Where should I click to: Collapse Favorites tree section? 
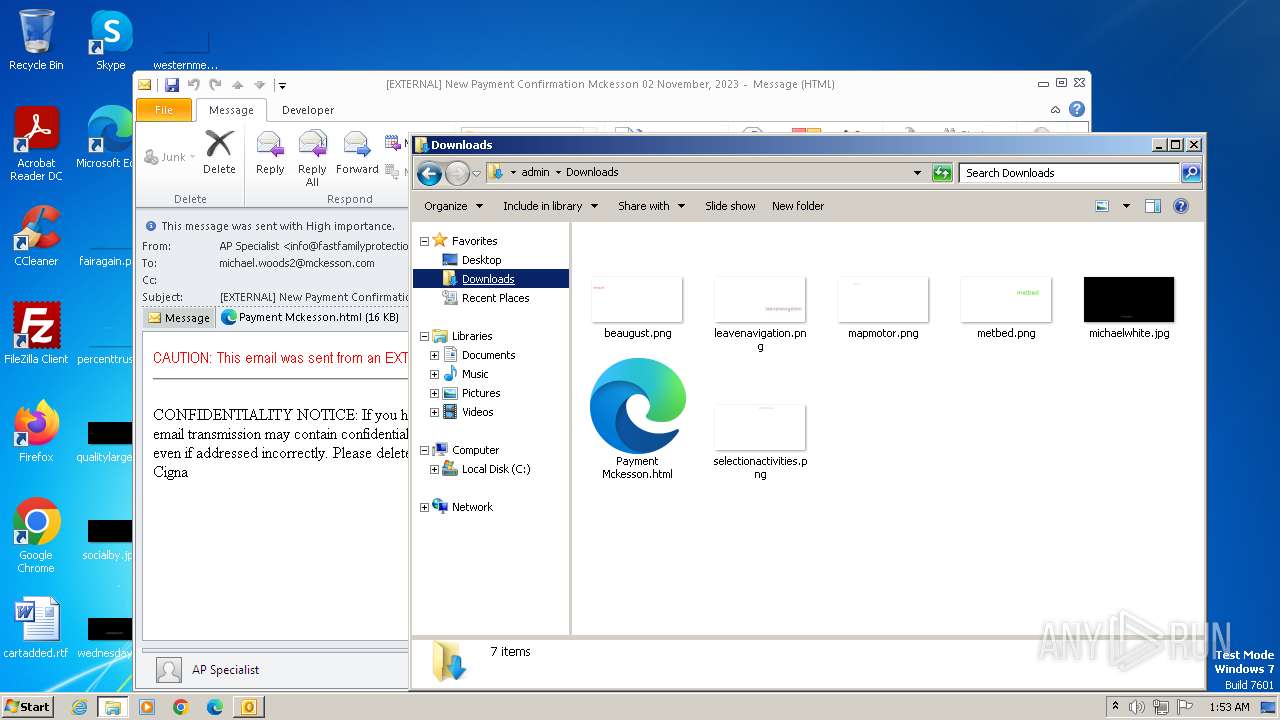(424, 241)
